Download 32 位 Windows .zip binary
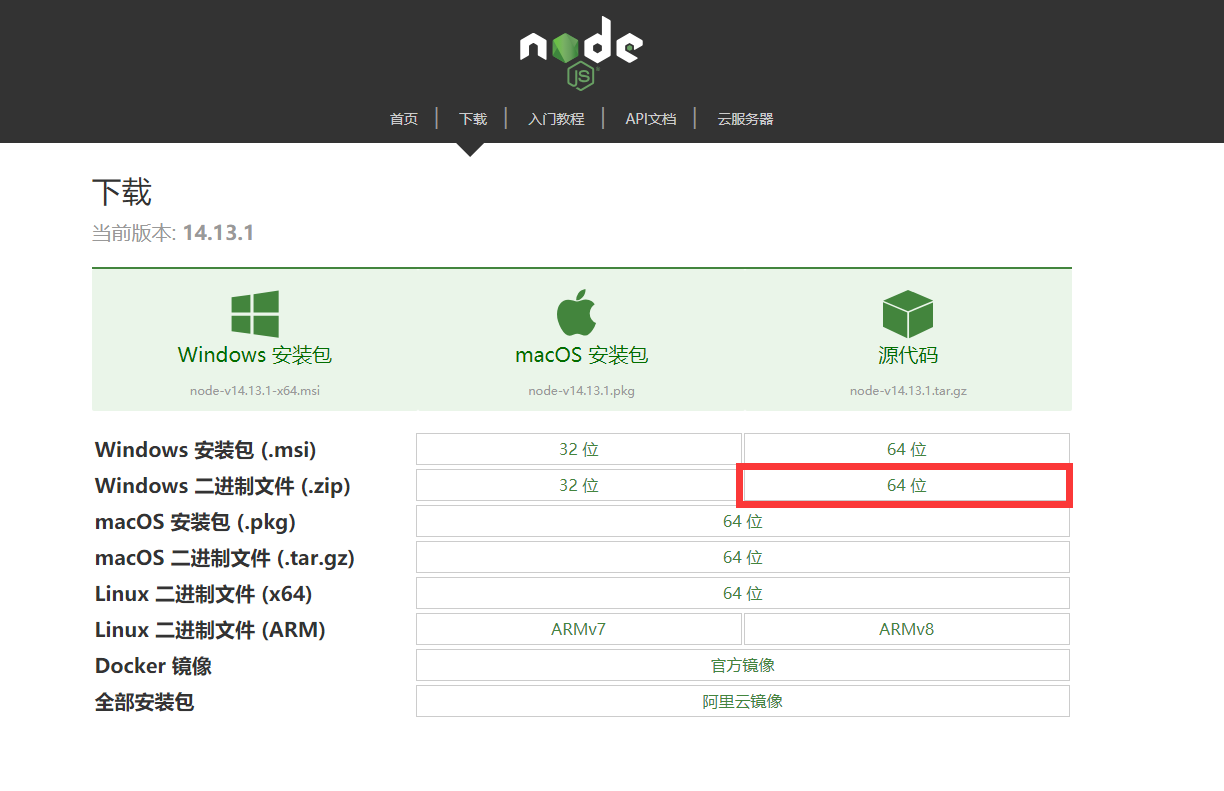Viewport: 1224px width, 791px height. click(x=579, y=485)
